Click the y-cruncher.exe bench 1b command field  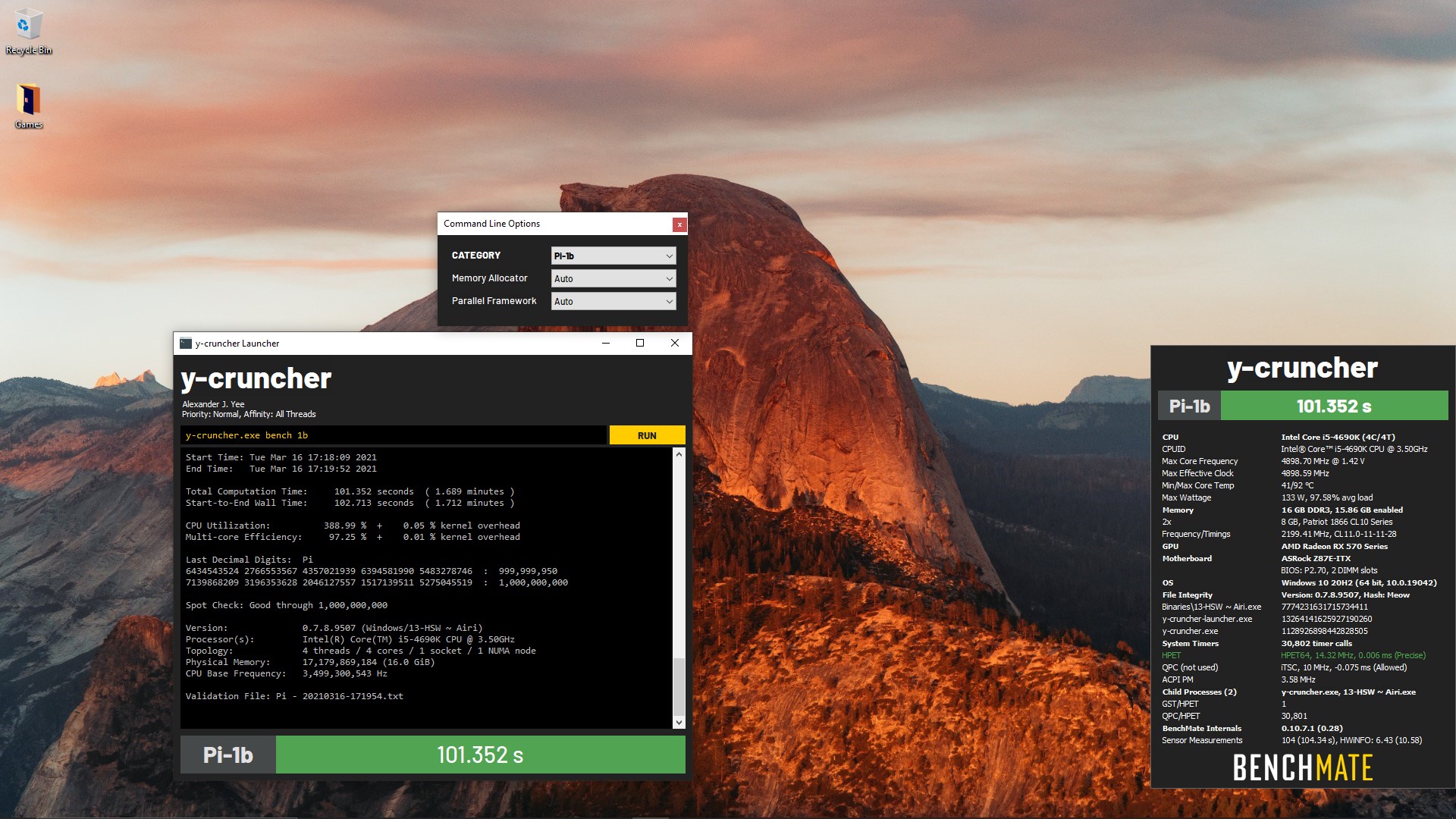coord(393,435)
